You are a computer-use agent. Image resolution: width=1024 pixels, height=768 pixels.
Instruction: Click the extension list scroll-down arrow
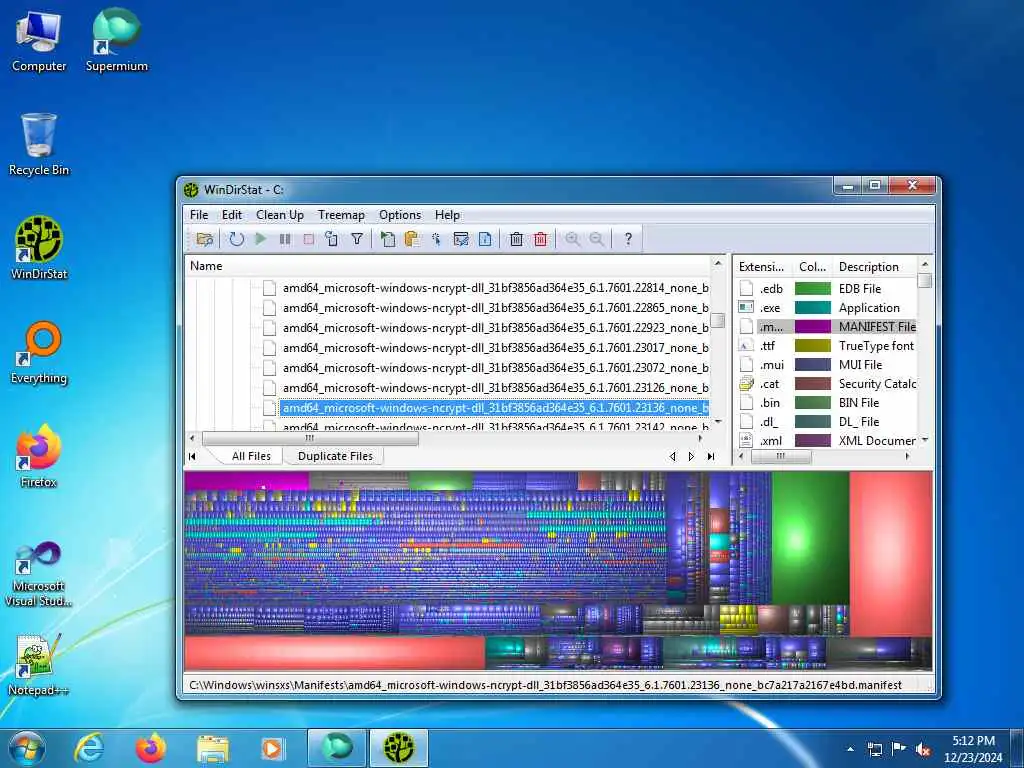[x=925, y=440]
